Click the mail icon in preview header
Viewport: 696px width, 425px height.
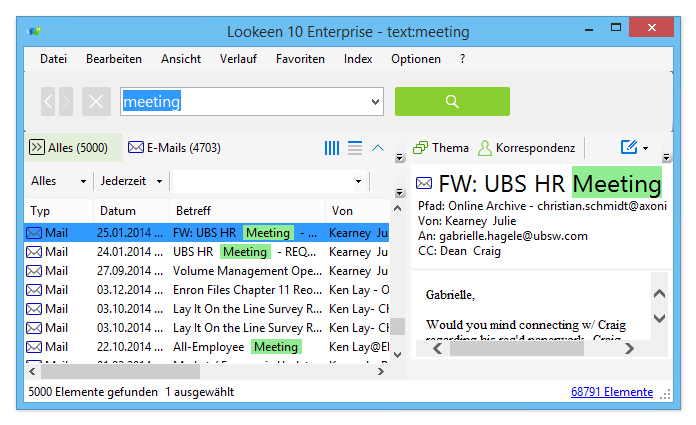click(x=424, y=183)
